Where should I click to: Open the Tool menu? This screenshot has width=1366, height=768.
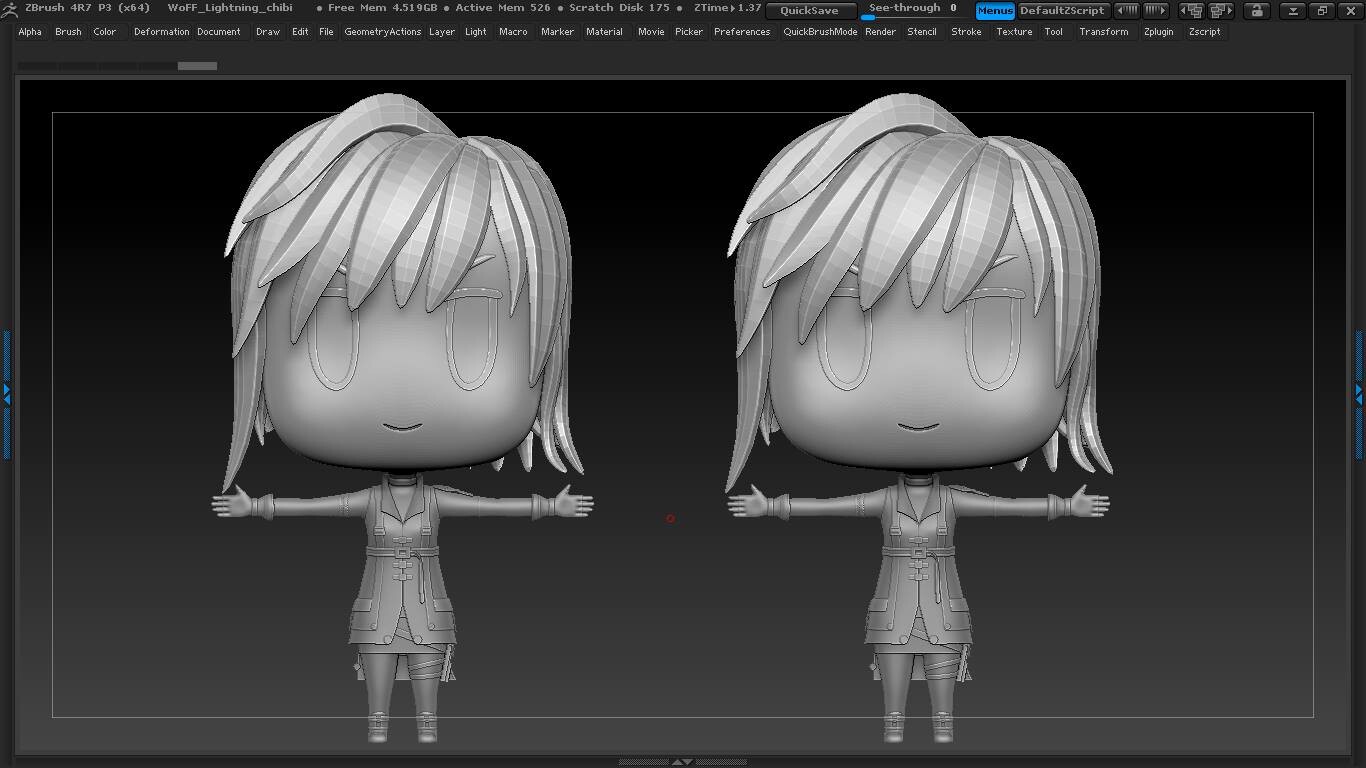click(x=1053, y=32)
